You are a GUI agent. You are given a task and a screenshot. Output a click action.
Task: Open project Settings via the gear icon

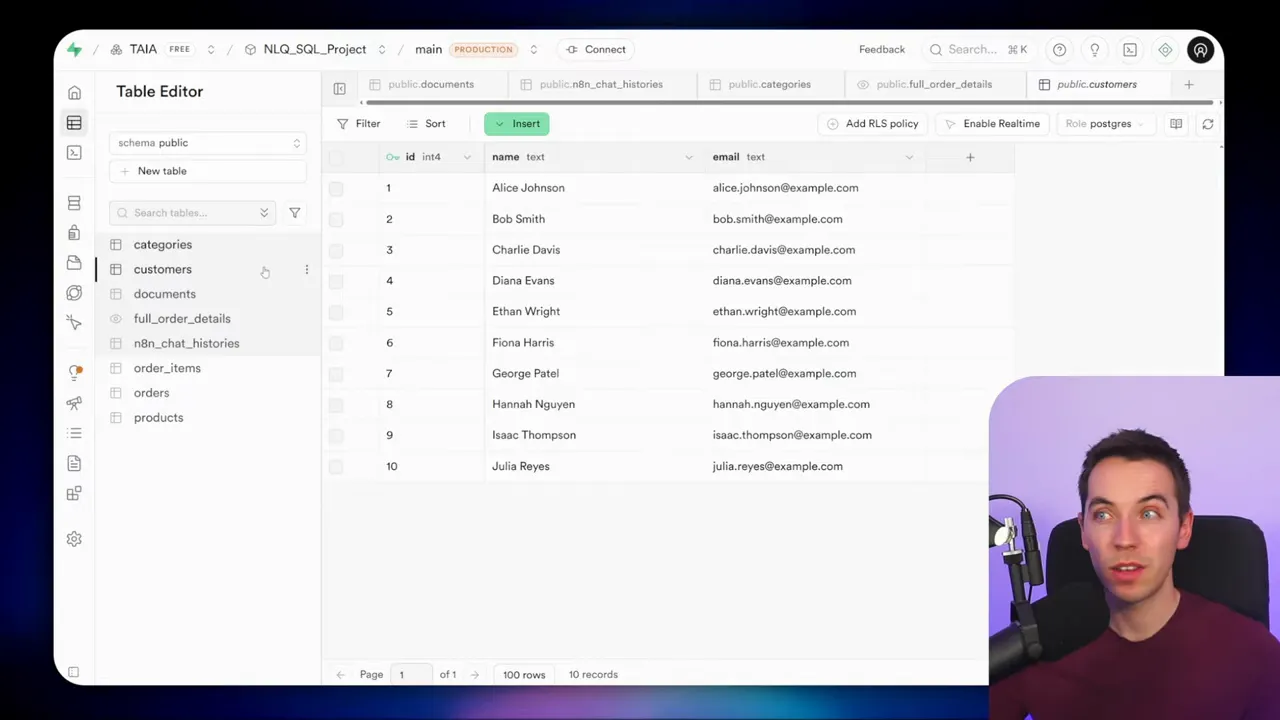point(74,538)
